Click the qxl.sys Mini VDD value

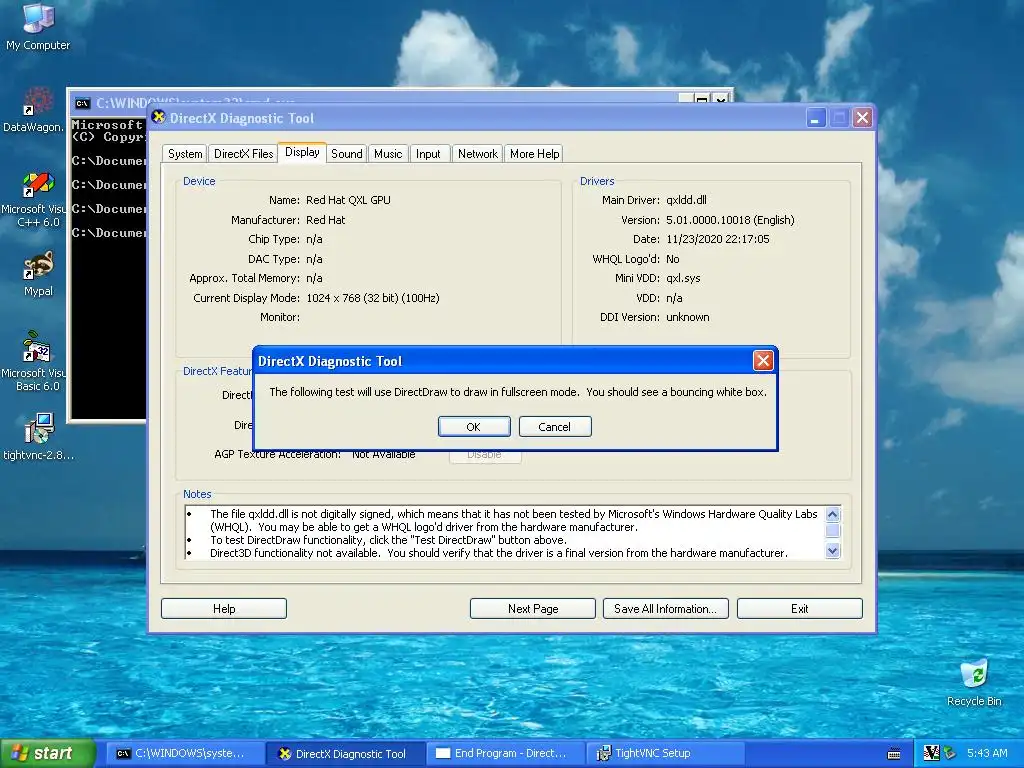tap(683, 278)
